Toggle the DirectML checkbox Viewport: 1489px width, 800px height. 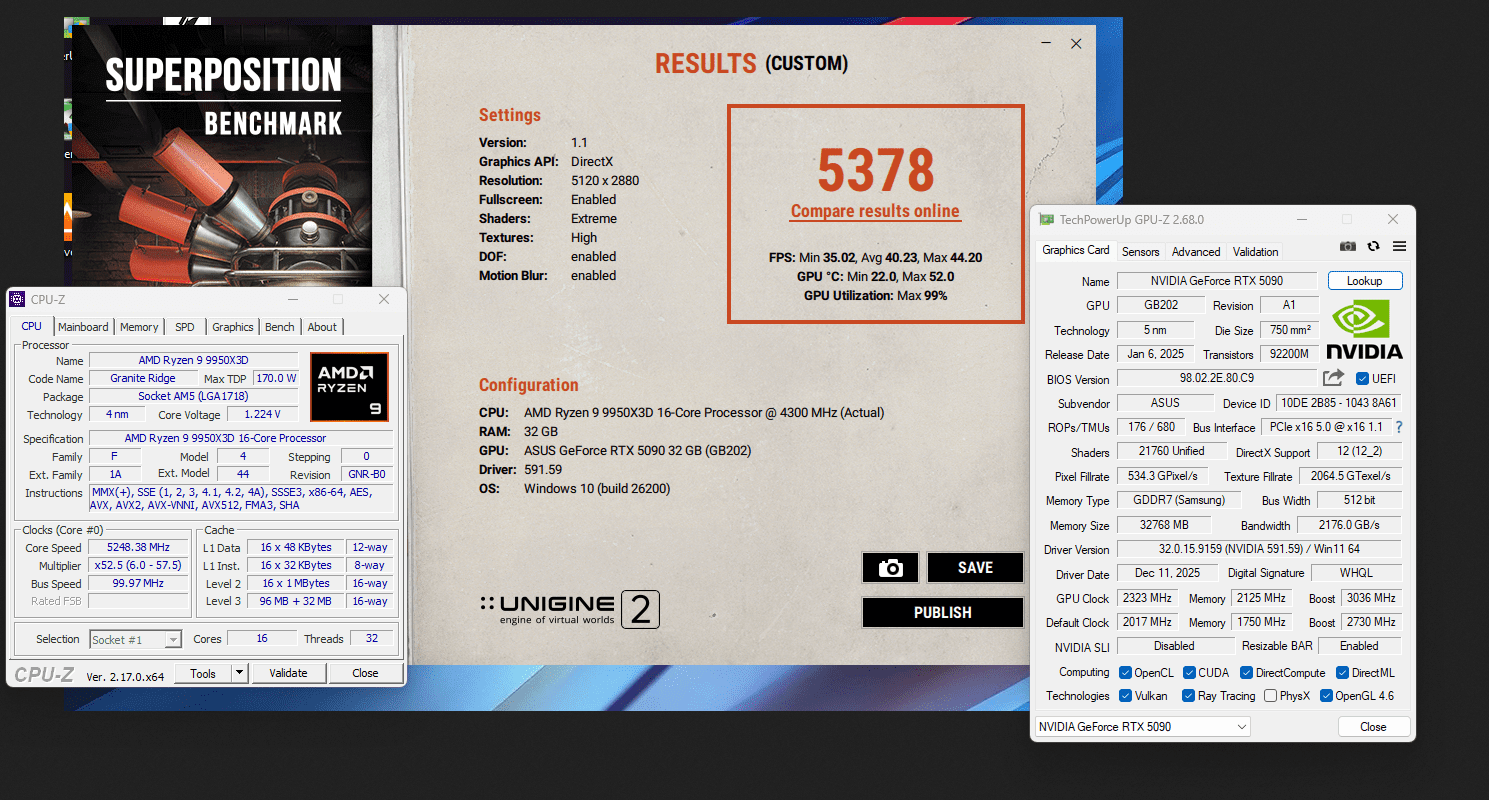1343,673
